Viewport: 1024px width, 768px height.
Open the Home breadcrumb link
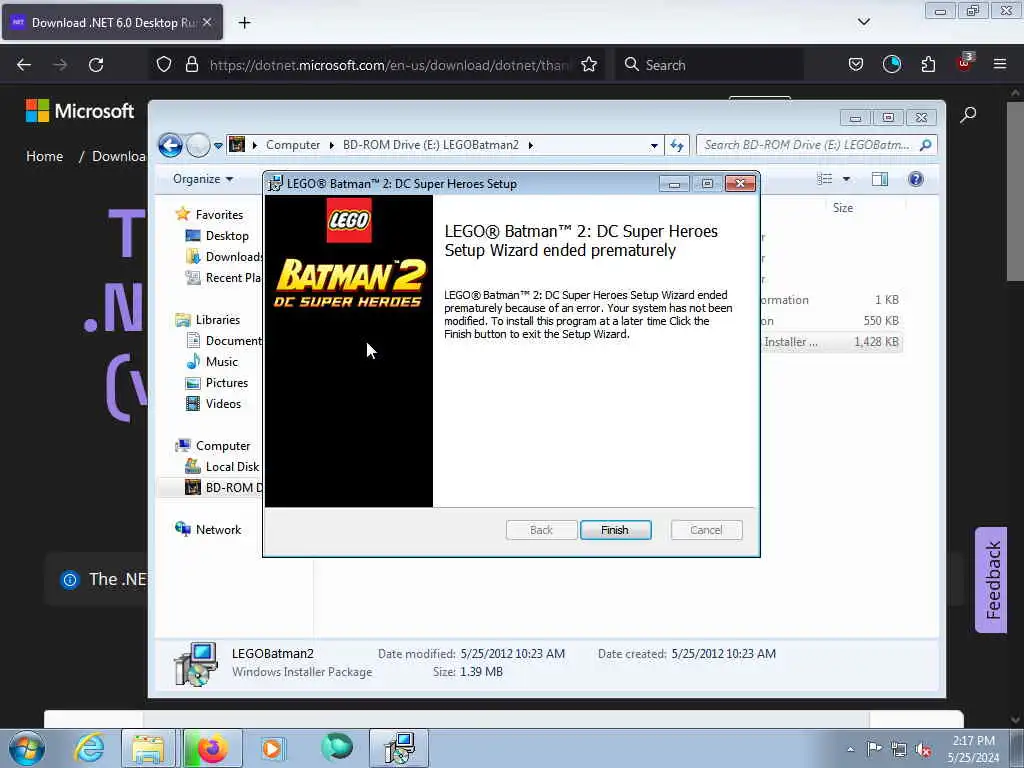pos(44,156)
